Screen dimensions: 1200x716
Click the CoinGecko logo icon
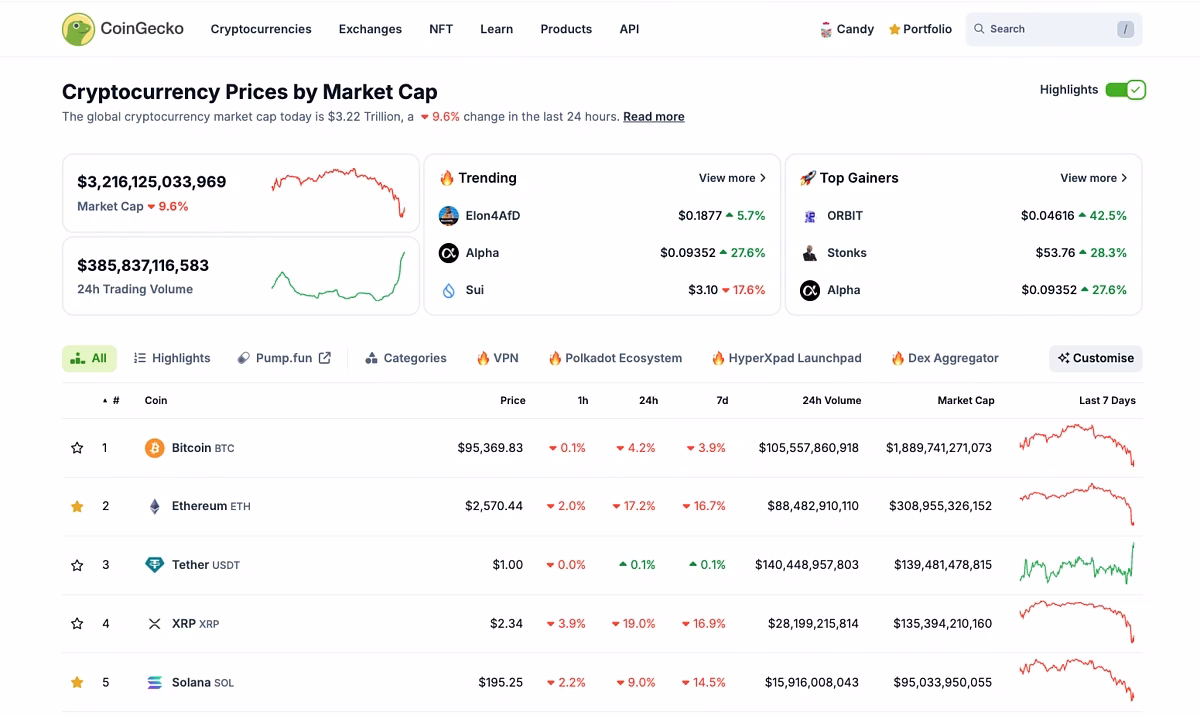[x=78, y=29]
